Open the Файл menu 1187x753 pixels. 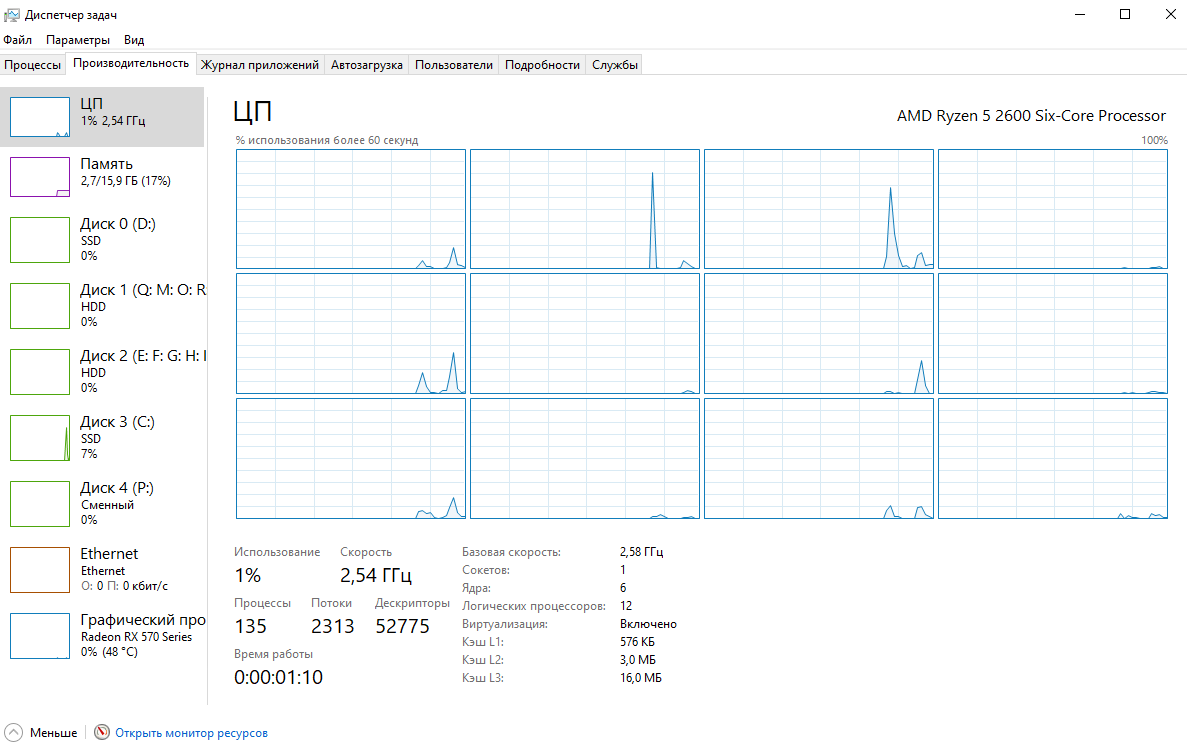point(17,39)
